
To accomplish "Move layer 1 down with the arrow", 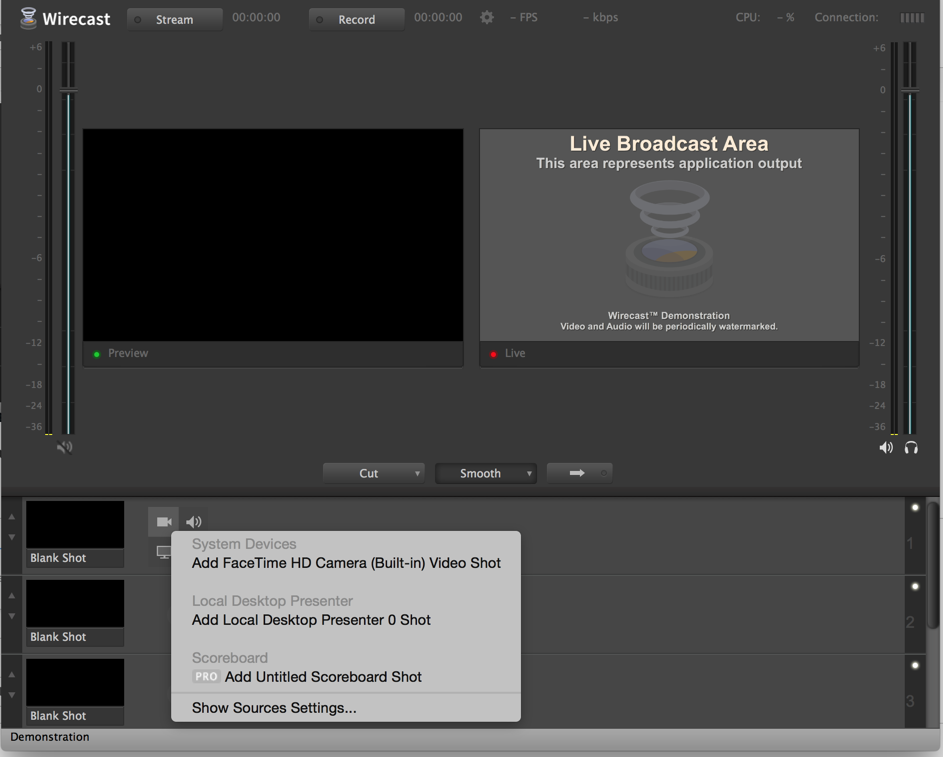I will pos(11,537).
